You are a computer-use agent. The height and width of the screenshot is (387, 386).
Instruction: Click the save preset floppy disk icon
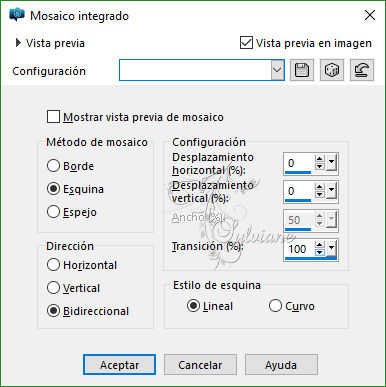tap(302, 70)
